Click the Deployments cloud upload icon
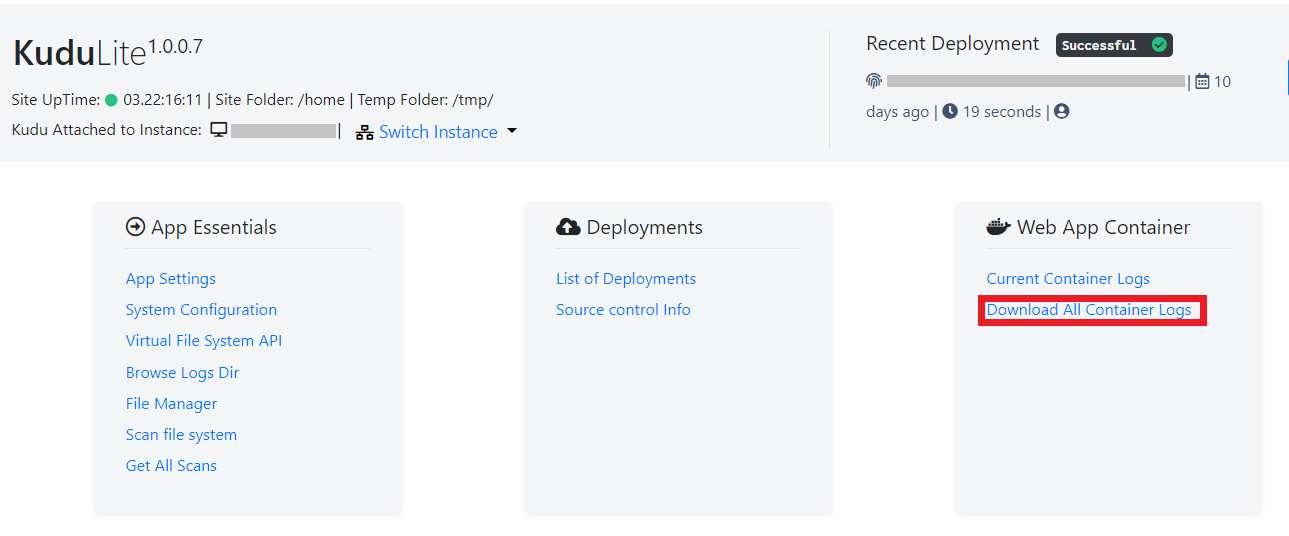This screenshot has width=1289, height=536. pos(568,228)
